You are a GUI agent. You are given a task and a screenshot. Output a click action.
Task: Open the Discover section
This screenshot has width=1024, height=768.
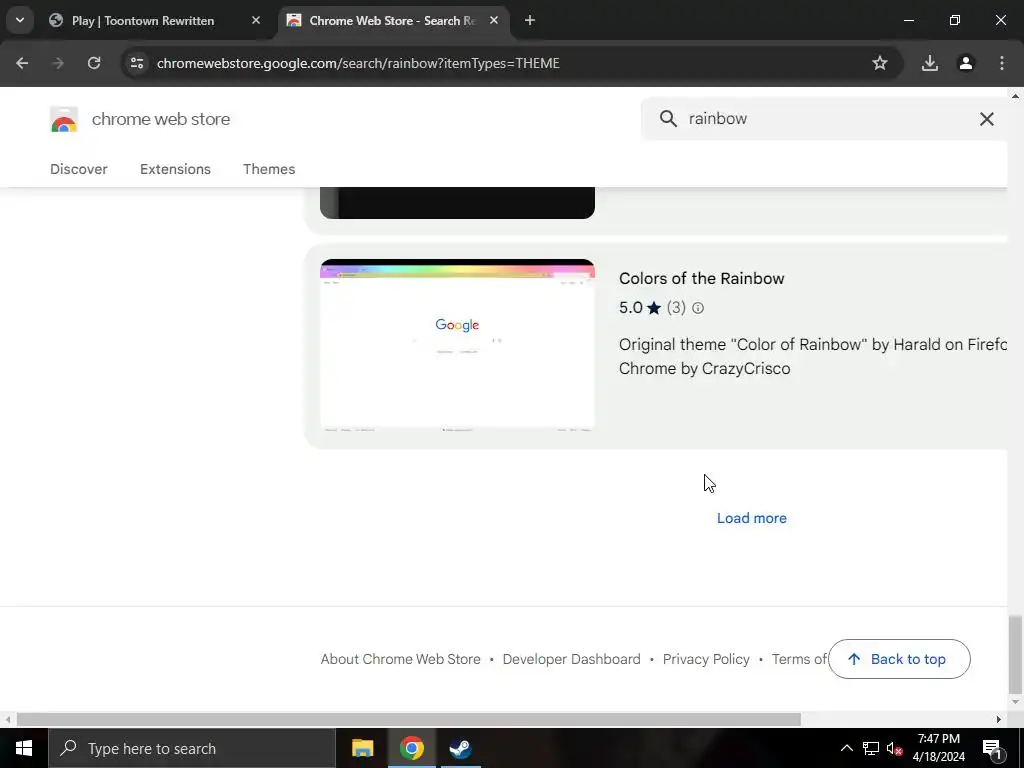(79, 169)
